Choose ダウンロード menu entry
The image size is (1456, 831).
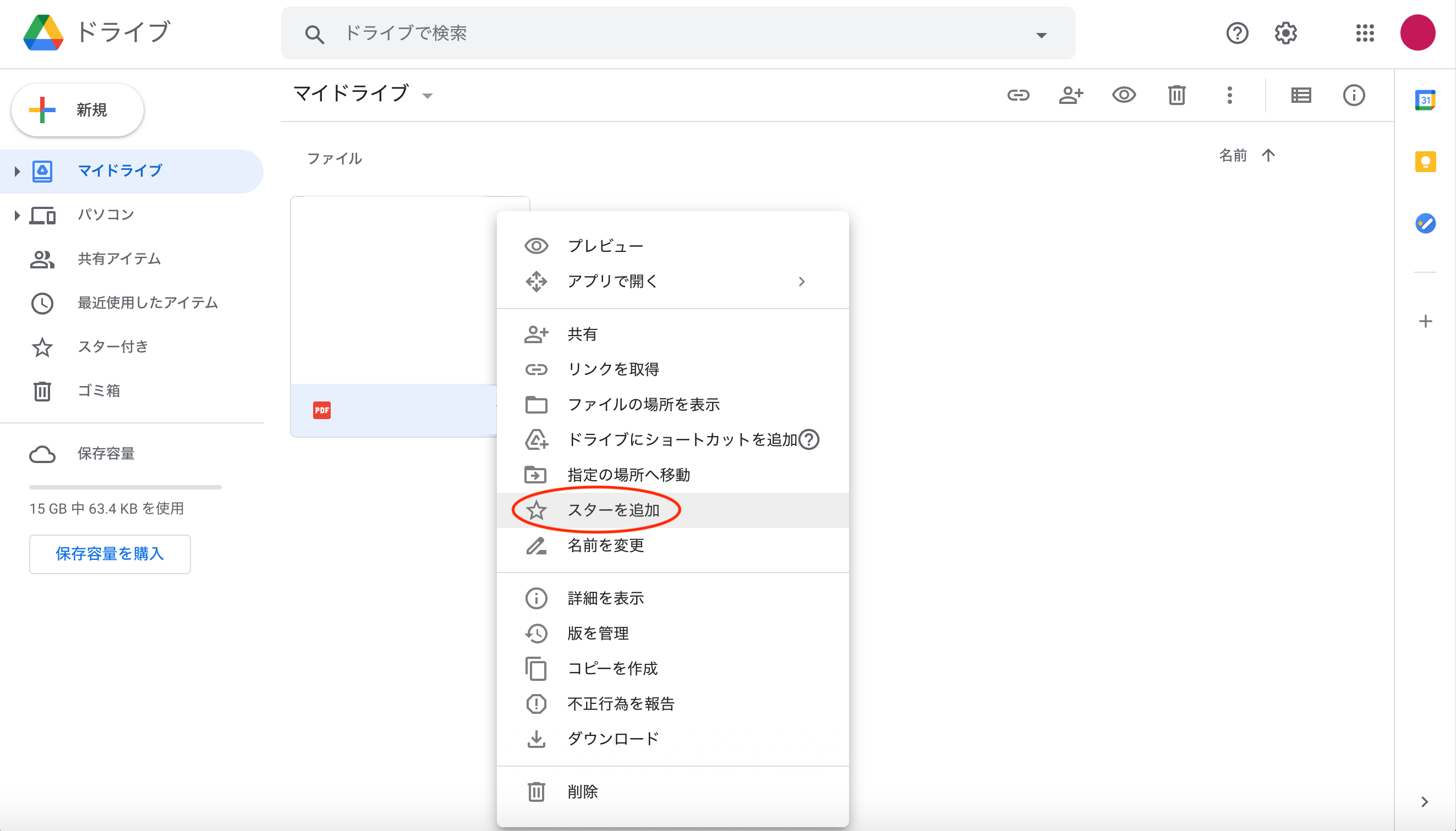672,739
